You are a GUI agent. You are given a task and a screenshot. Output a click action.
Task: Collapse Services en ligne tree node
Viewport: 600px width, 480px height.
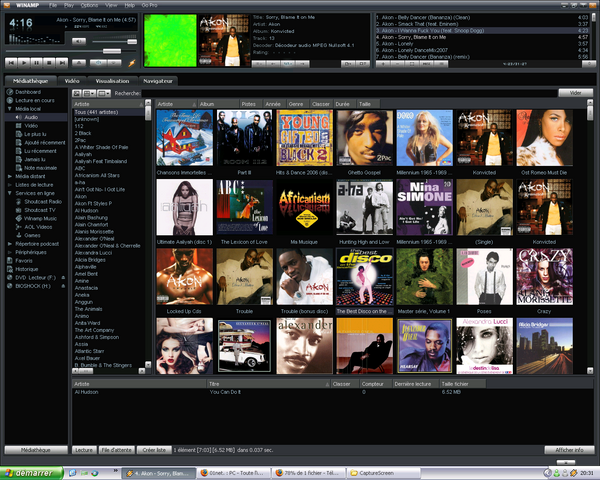click(10, 193)
